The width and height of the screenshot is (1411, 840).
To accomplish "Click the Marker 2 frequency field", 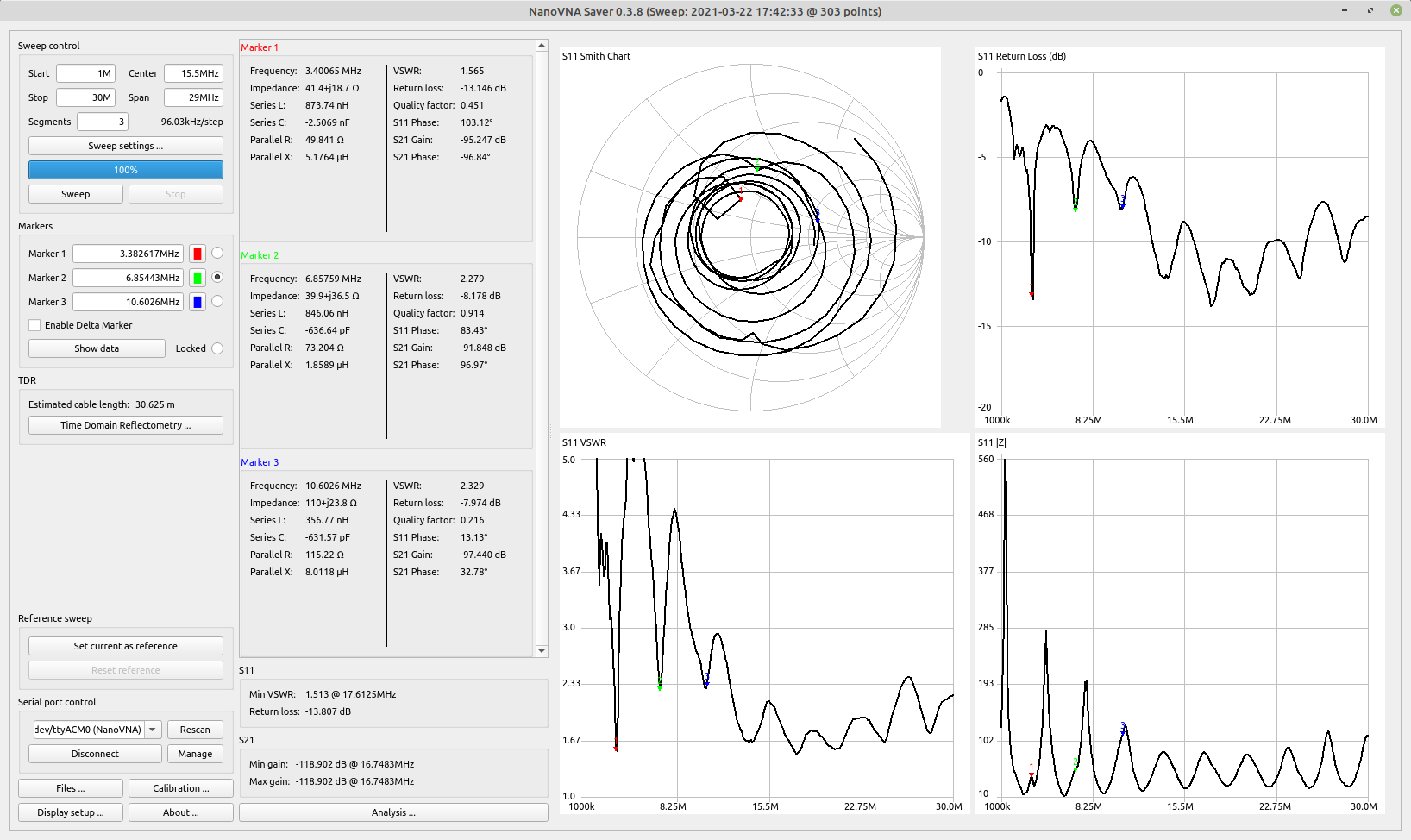I will pos(128,278).
